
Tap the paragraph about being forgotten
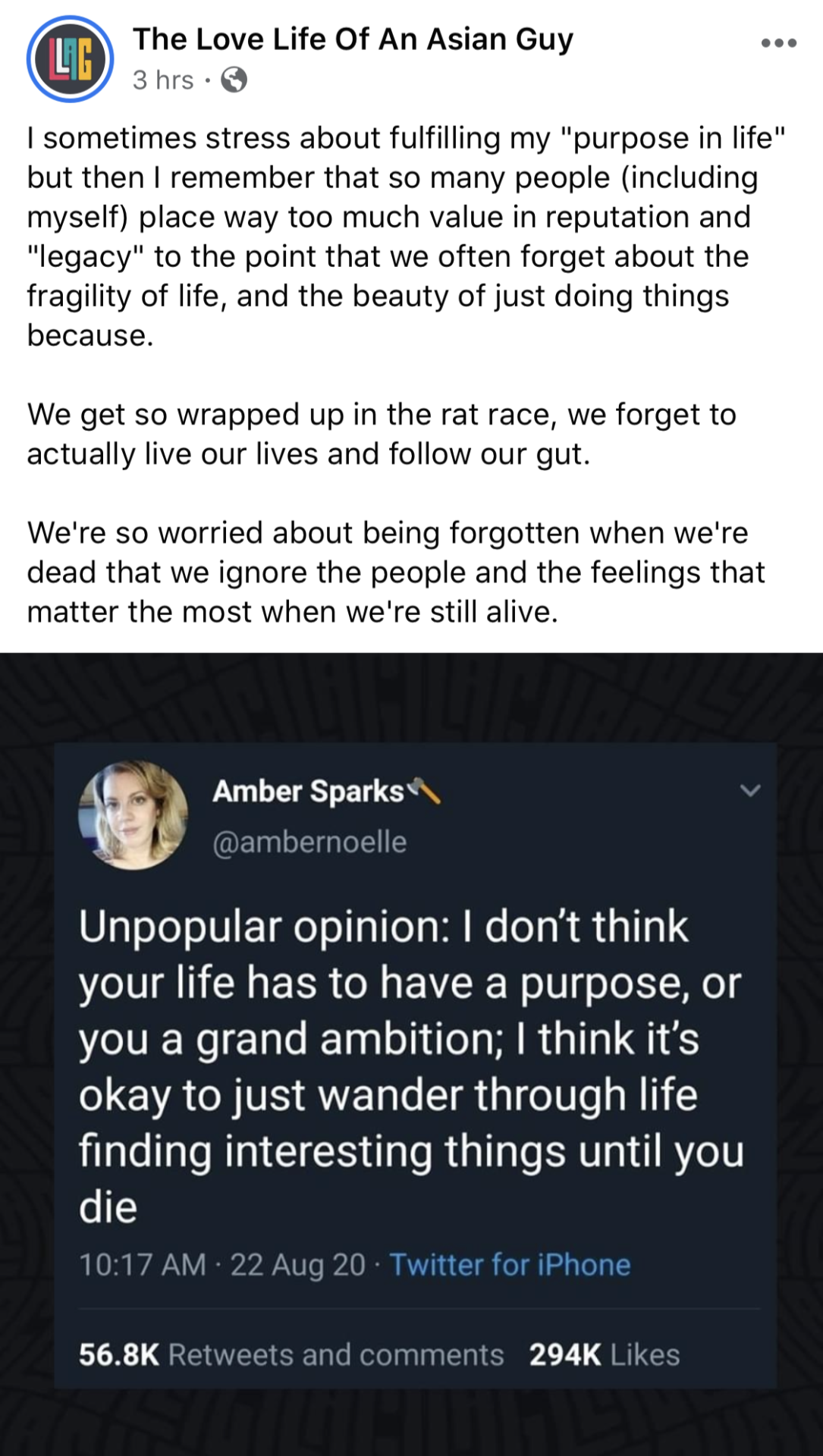coord(394,573)
